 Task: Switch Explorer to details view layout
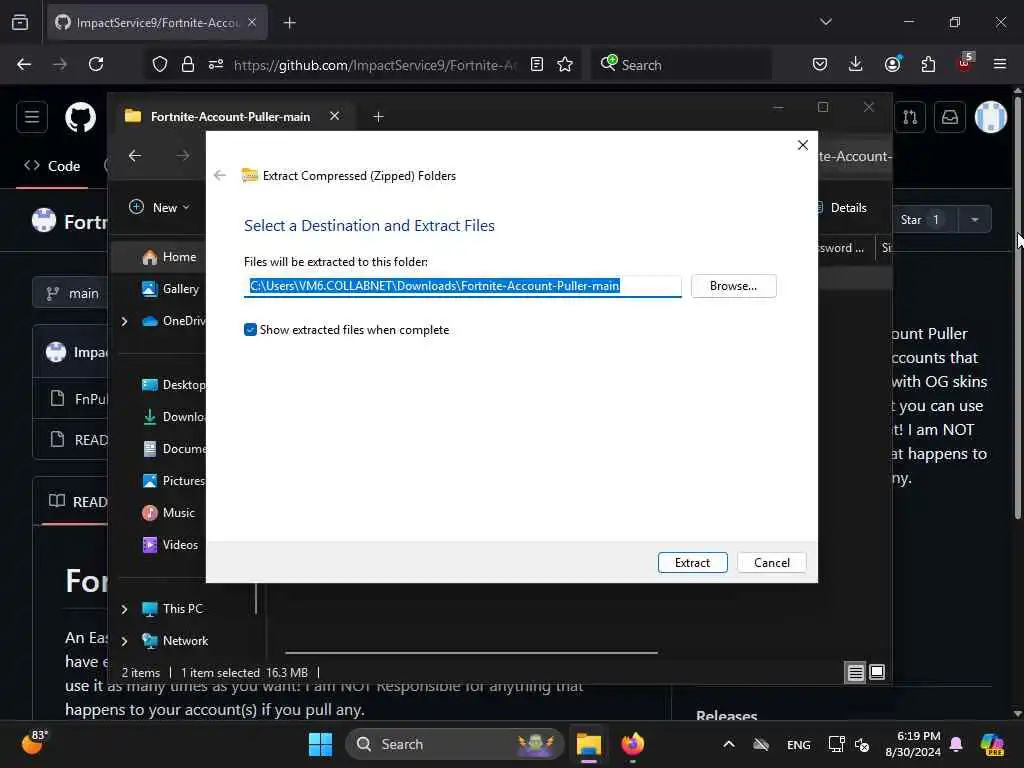856,672
